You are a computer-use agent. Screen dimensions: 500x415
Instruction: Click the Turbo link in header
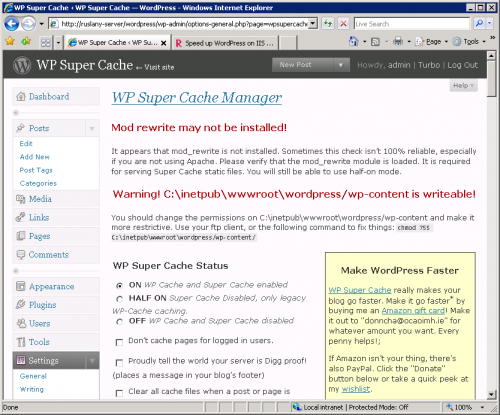point(429,65)
